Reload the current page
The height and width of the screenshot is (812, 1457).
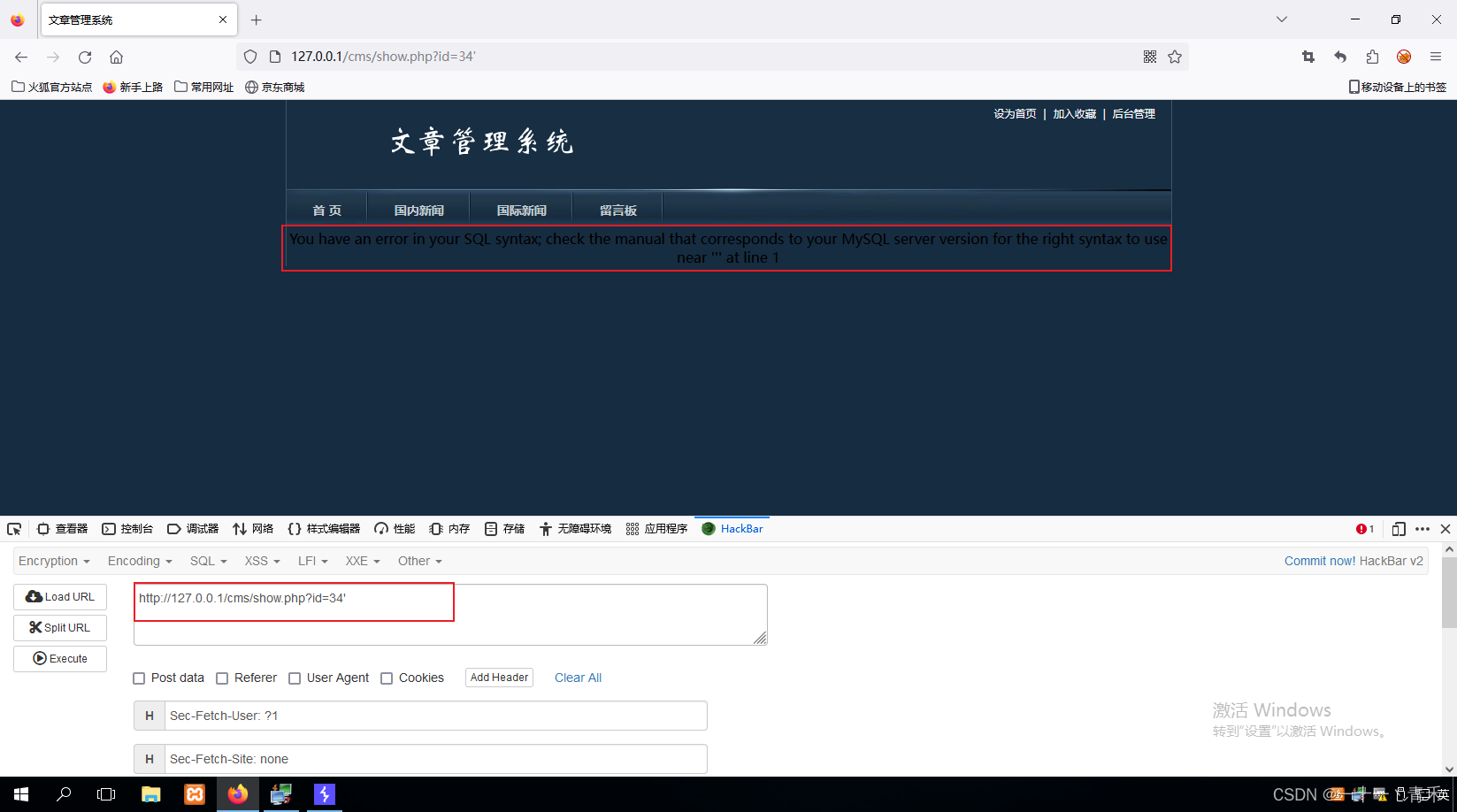pos(85,57)
